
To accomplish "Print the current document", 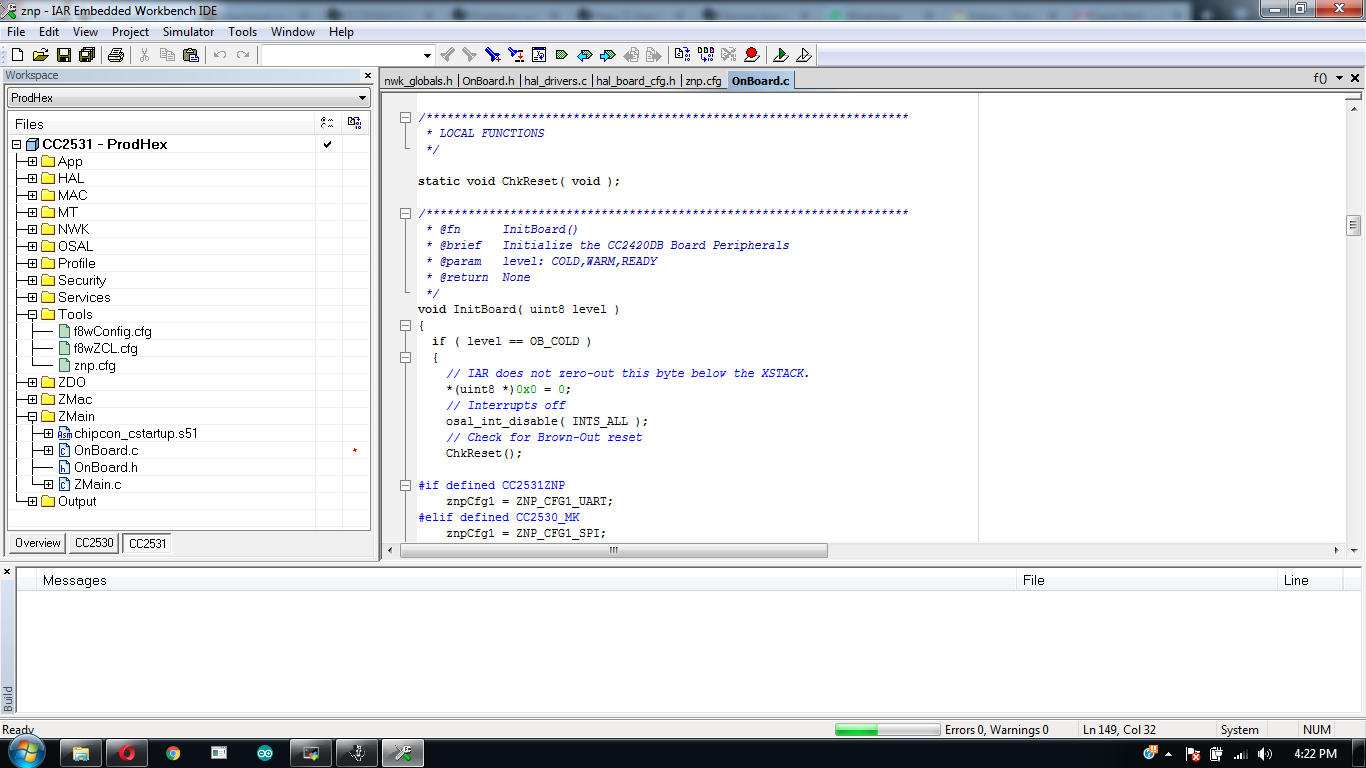I will 116,55.
